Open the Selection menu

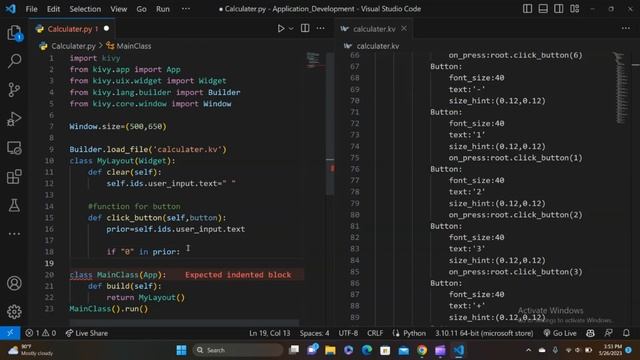[x=85, y=9]
